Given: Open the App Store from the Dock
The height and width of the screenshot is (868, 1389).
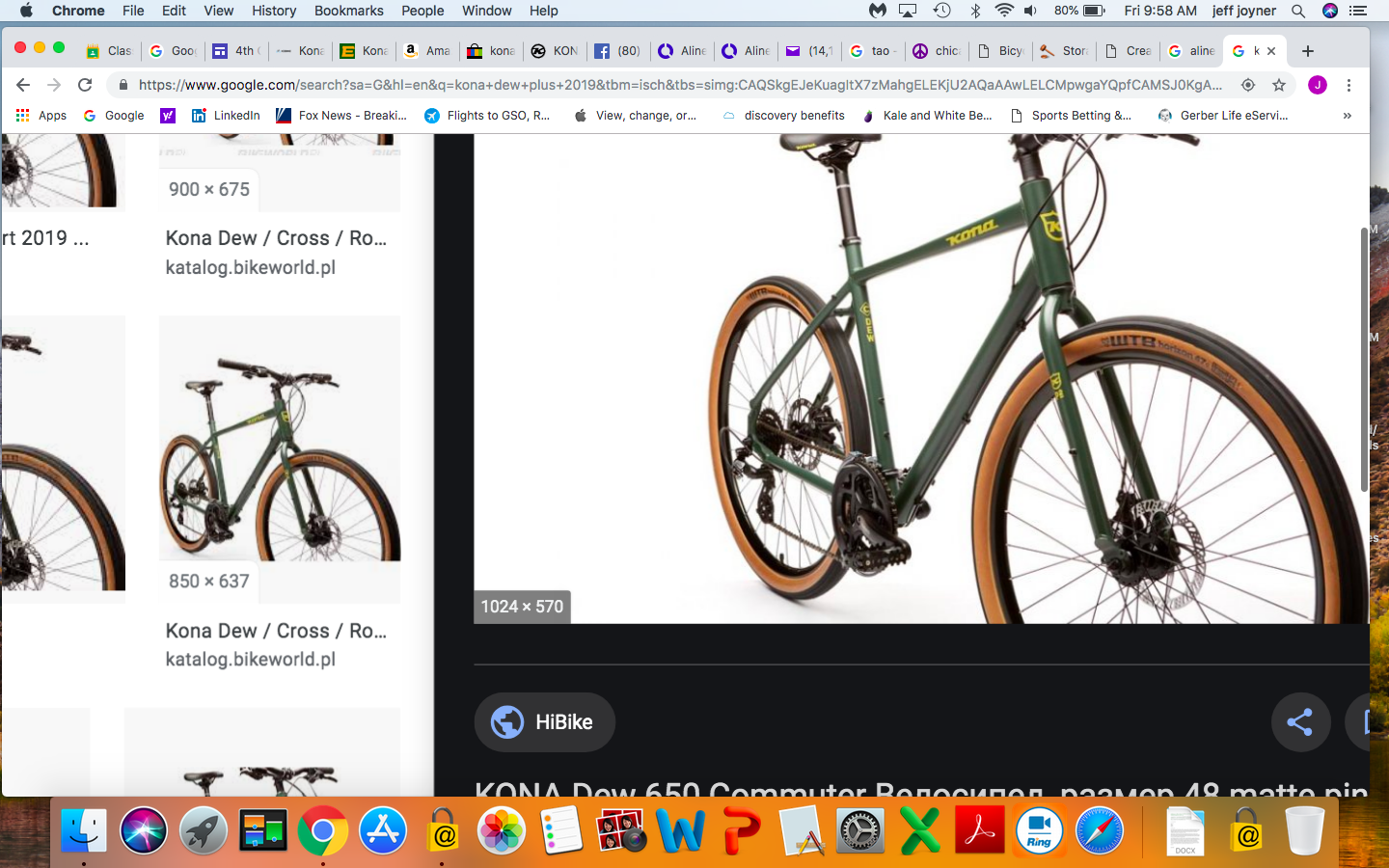Looking at the screenshot, I should [383, 830].
